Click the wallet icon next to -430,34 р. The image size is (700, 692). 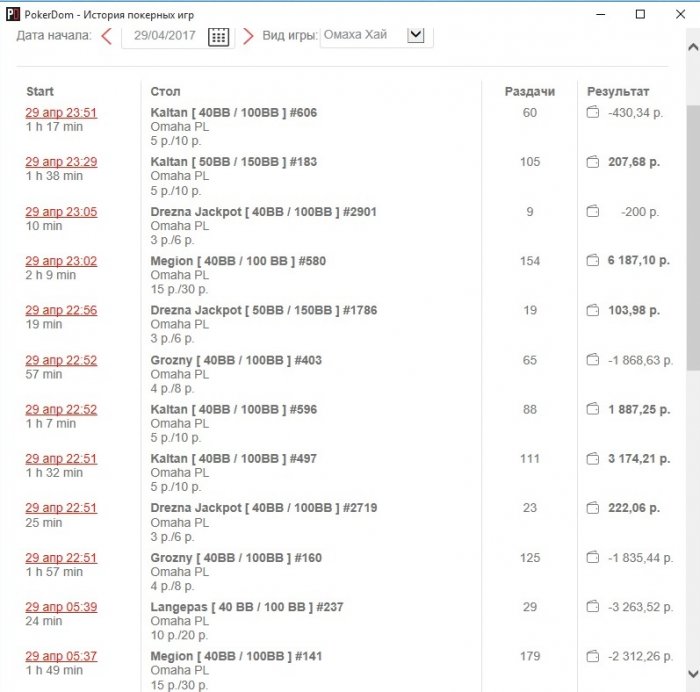point(592,112)
